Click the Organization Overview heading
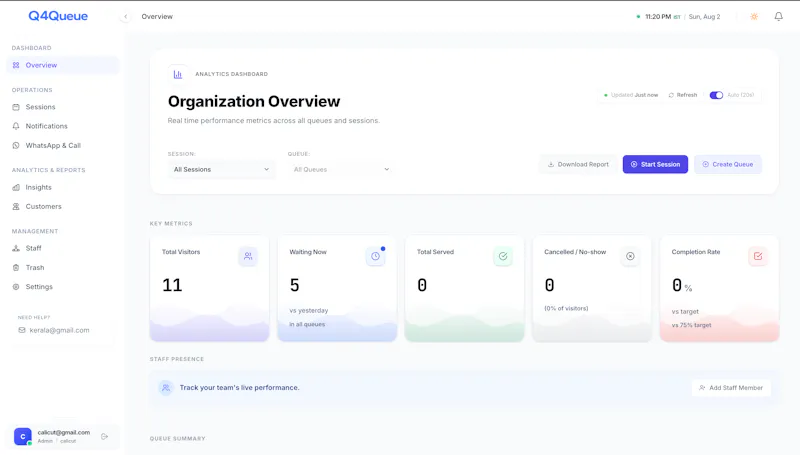800x455 pixels. pos(254,102)
